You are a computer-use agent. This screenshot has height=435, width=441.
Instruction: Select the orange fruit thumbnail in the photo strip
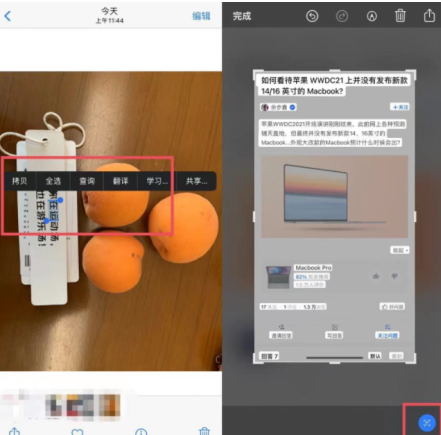109,405
